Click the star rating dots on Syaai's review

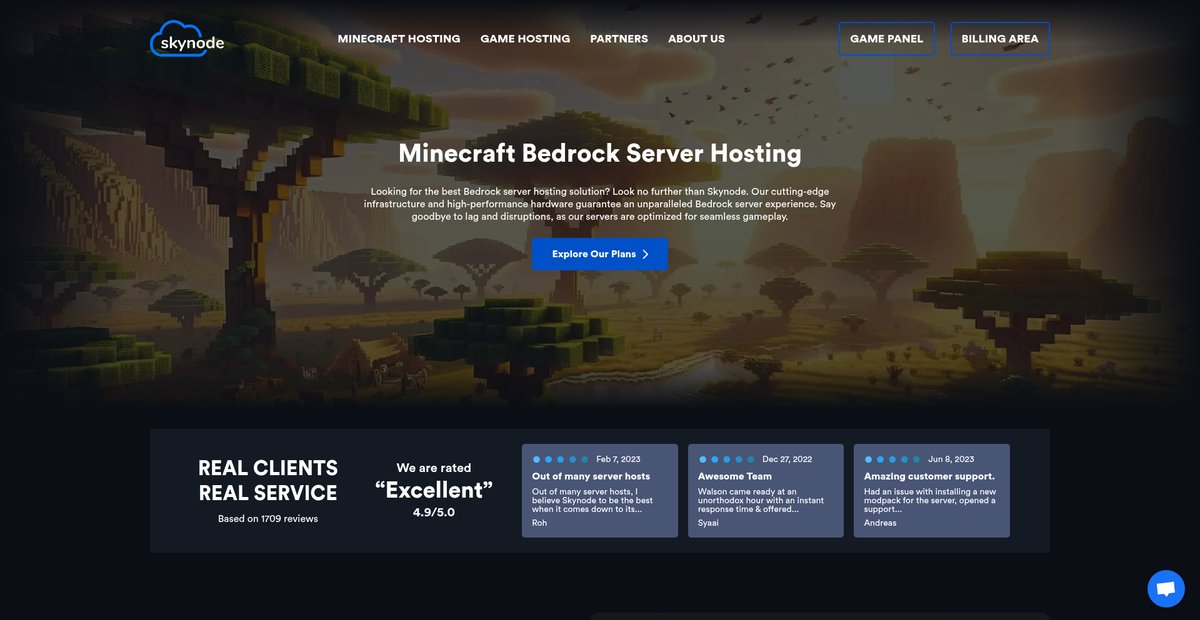tap(727, 459)
